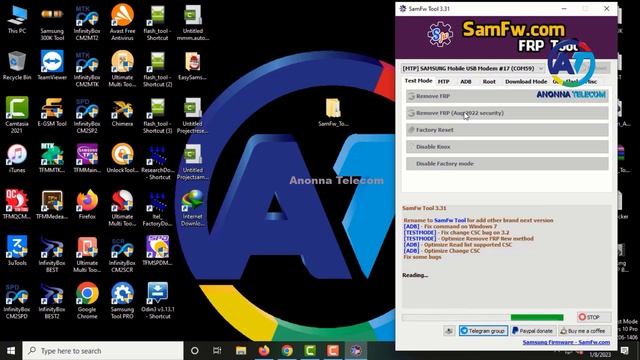Image resolution: width=640 pixels, height=360 pixels.
Task: Click the green progress bar in SamFw Tool
Action: tap(537, 318)
